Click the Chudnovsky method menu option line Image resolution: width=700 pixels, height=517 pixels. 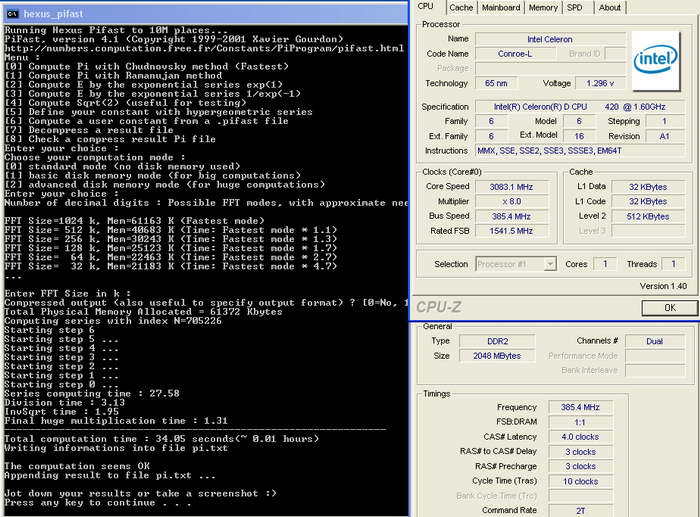(146, 67)
